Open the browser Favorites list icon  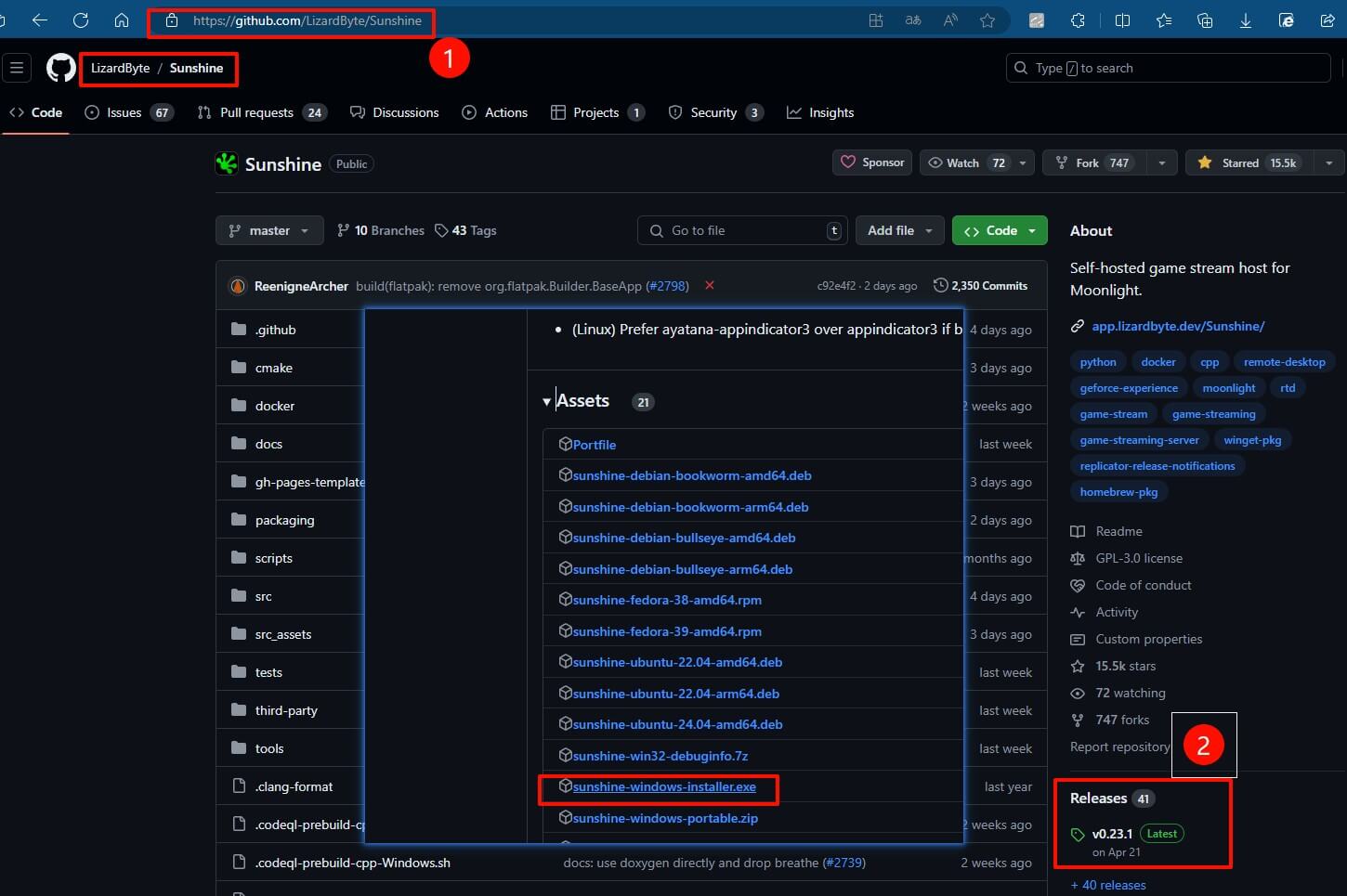click(1164, 20)
